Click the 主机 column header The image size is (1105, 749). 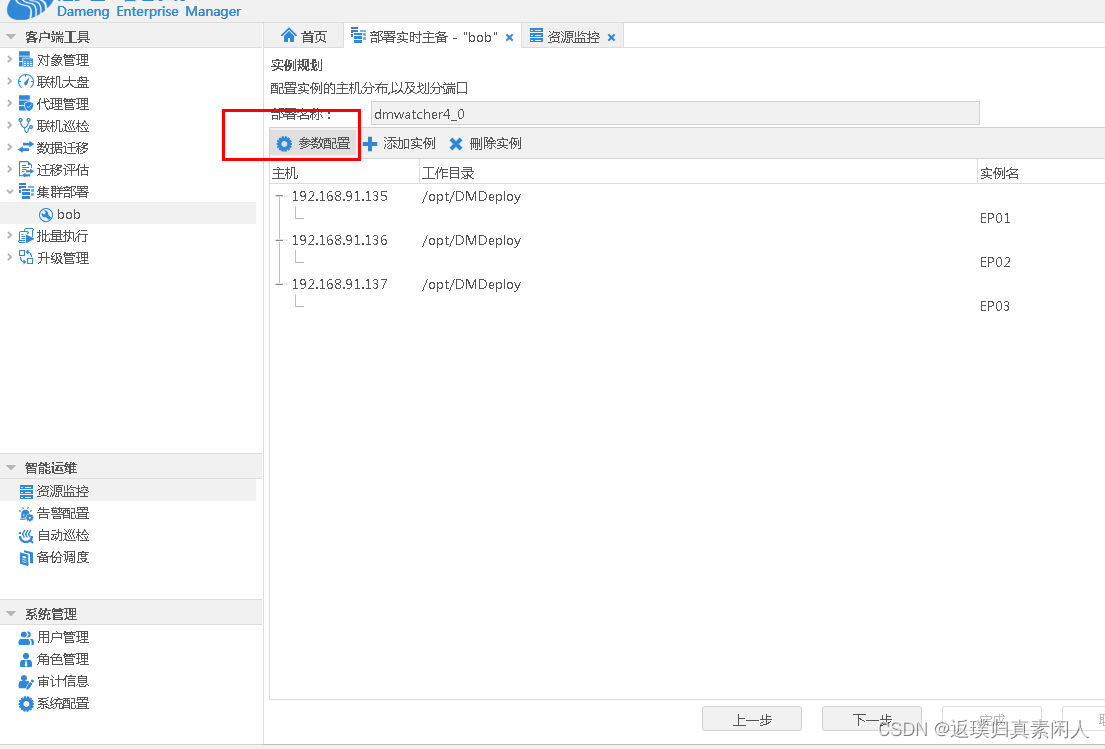click(x=345, y=173)
